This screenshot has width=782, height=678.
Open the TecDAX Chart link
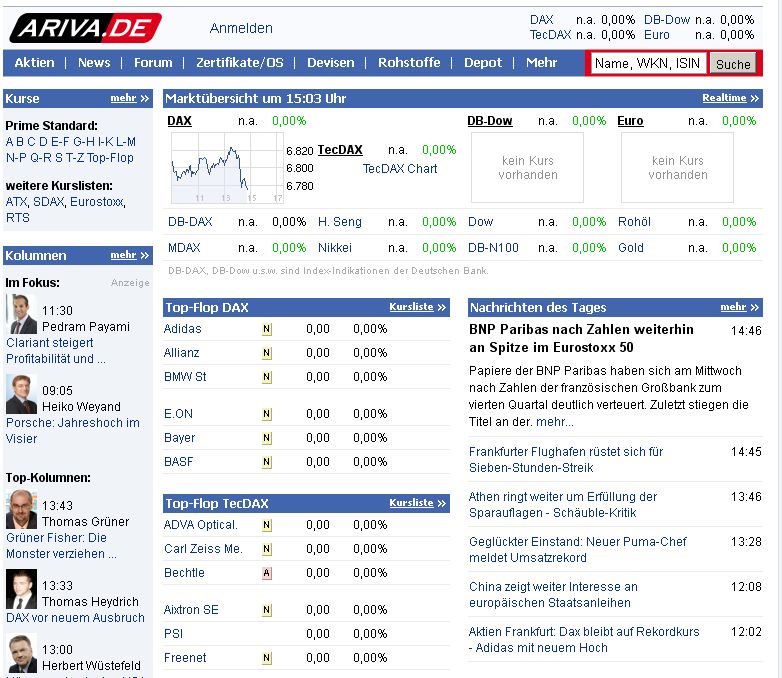(x=400, y=169)
